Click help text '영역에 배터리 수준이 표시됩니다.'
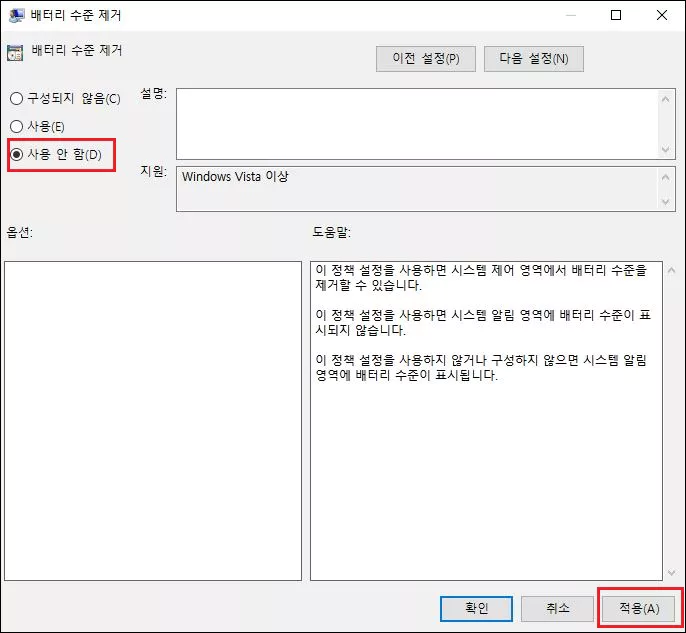686x633 pixels. (406, 375)
